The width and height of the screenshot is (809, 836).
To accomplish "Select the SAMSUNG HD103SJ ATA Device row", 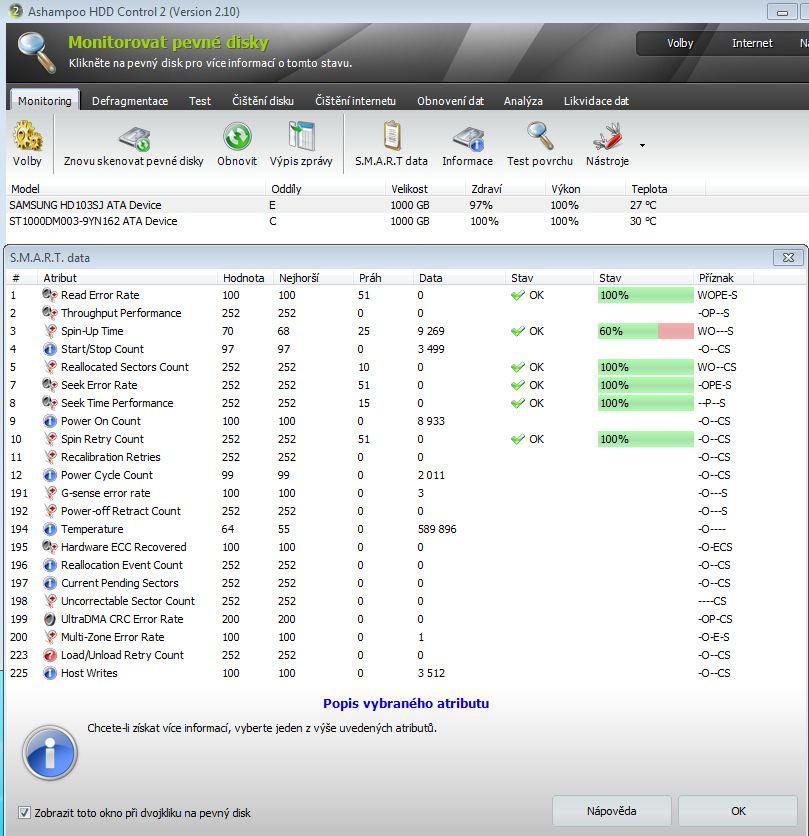I will [407, 205].
